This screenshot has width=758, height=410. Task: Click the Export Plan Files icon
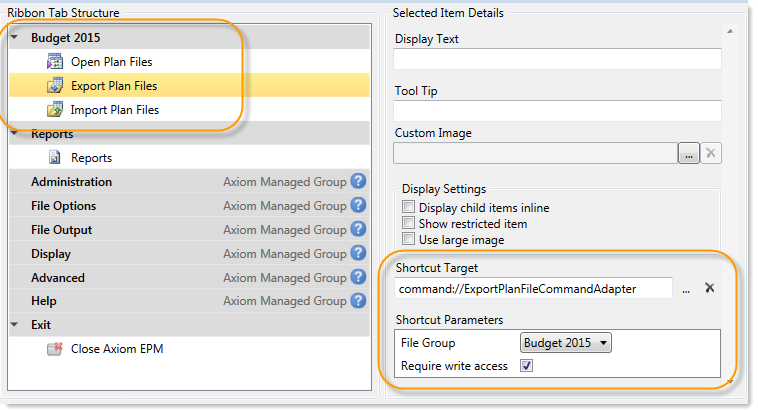(55, 86)
